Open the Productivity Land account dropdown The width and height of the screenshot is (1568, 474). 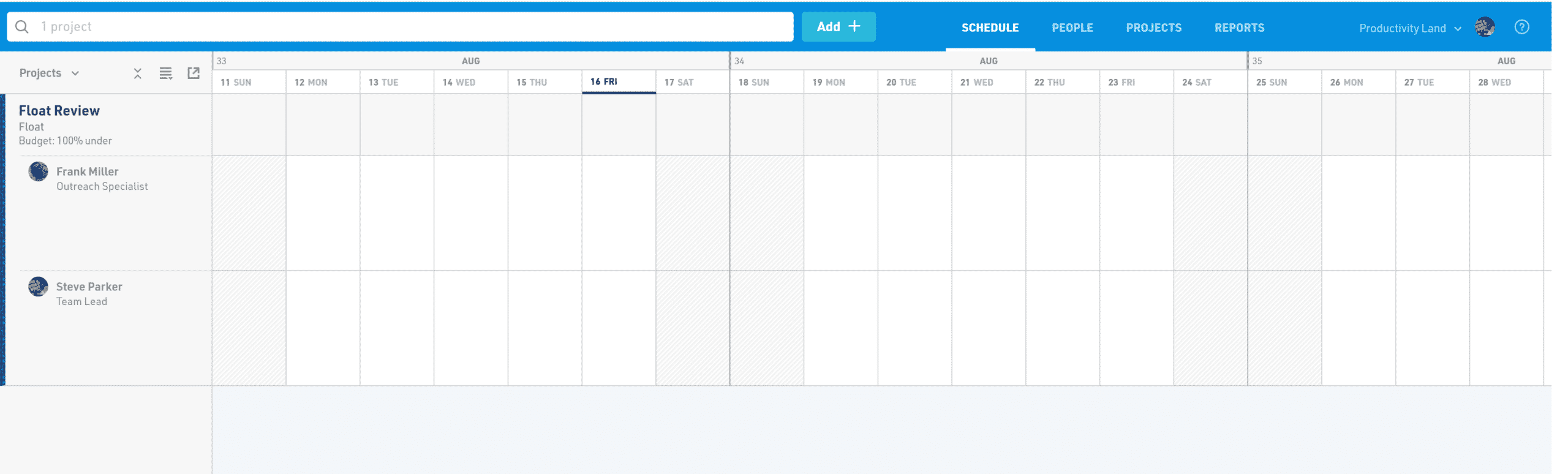point(1410,28)
